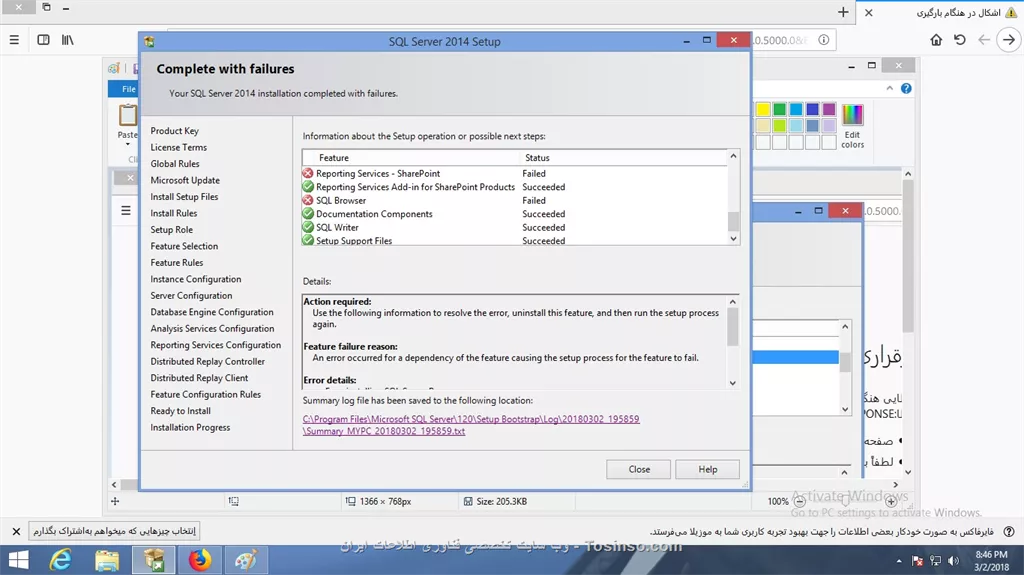Click Feature Selection step in sidebar
Screen dimensions: 1024x575
click(x=184, y=246)
